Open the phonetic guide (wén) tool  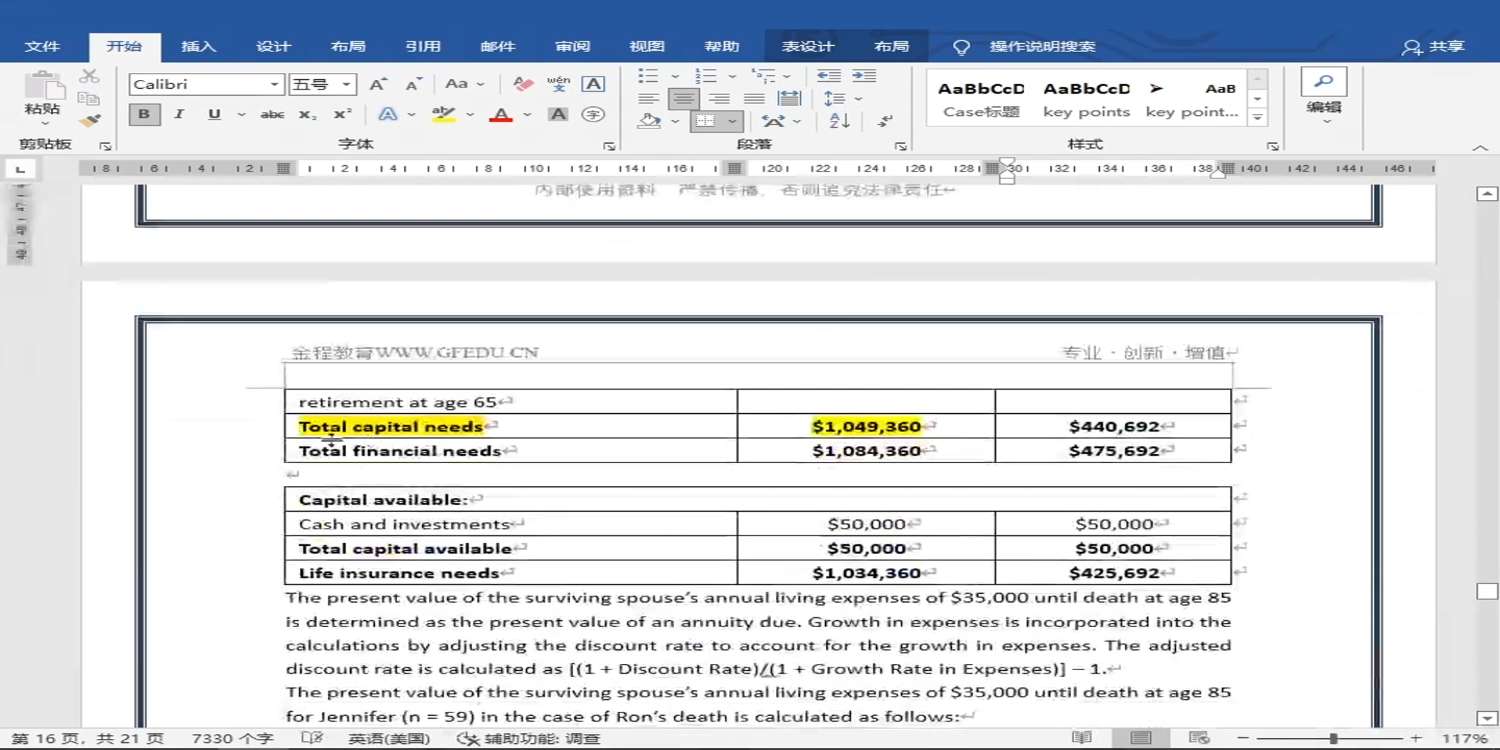[558, 84]
